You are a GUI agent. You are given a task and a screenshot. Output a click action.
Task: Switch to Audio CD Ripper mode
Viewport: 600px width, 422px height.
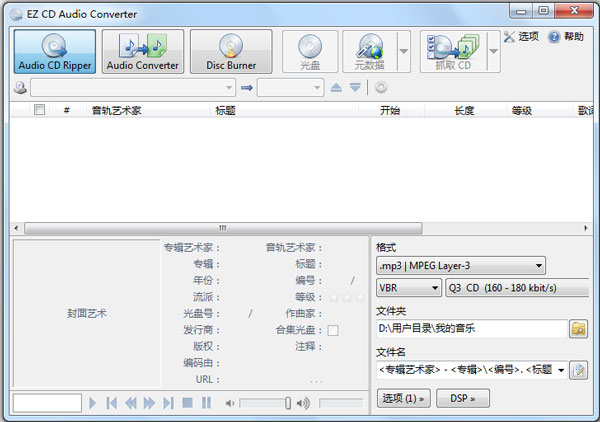tap(55, 52)
